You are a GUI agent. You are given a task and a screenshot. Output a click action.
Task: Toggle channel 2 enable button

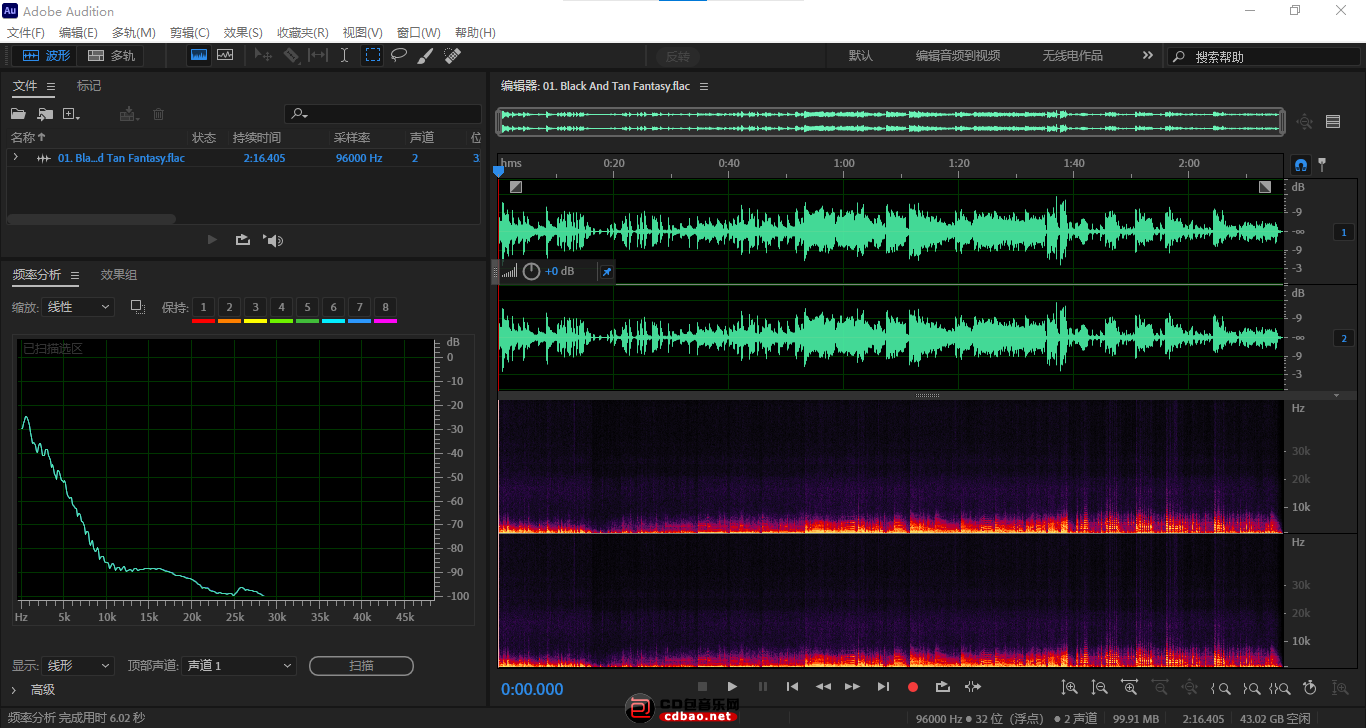click(x=1344, y=338)
